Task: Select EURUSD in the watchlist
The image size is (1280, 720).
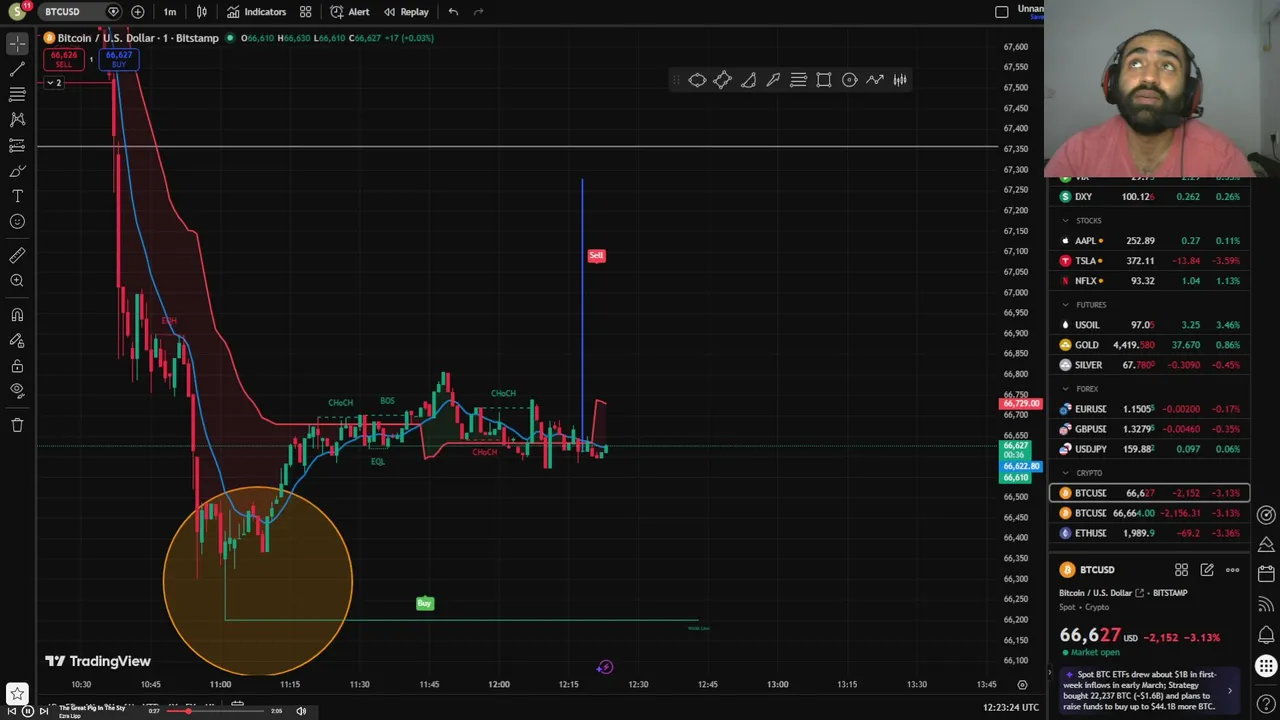Action: pyautogui.click(x=1149, y=409)
